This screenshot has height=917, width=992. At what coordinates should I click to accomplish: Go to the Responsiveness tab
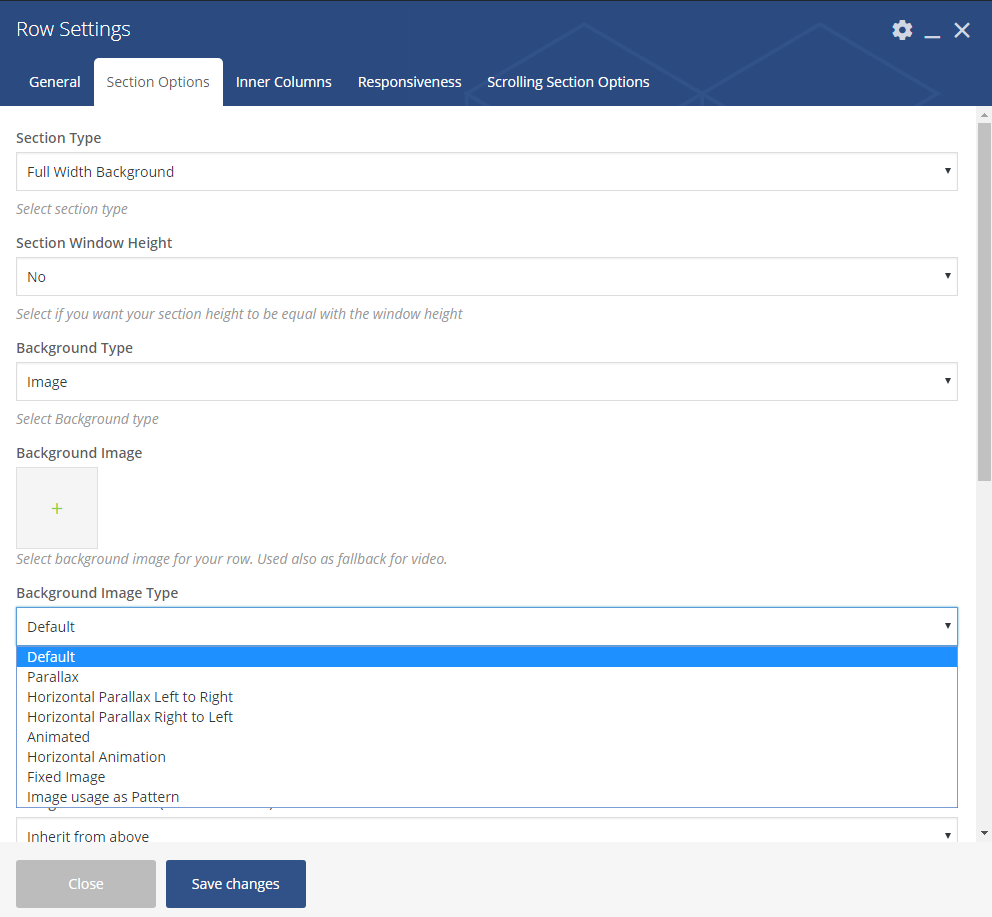(410, 82)
